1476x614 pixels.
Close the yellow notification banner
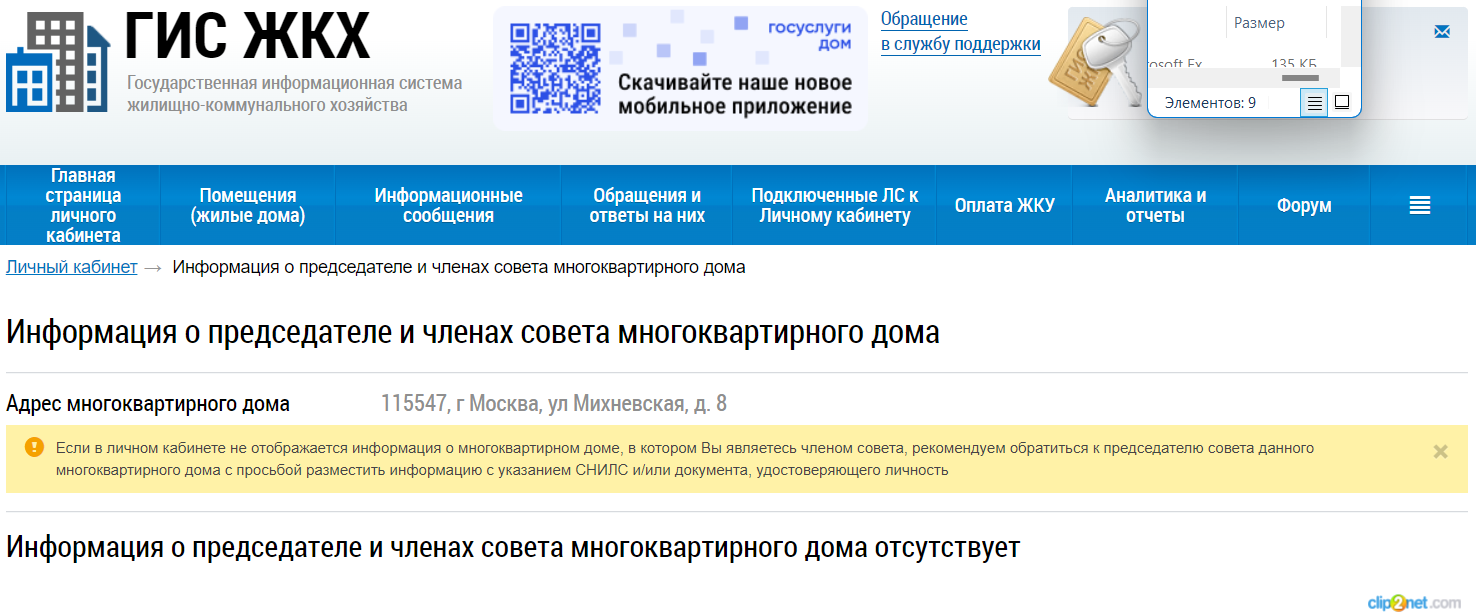click(x=1440, y=451)
